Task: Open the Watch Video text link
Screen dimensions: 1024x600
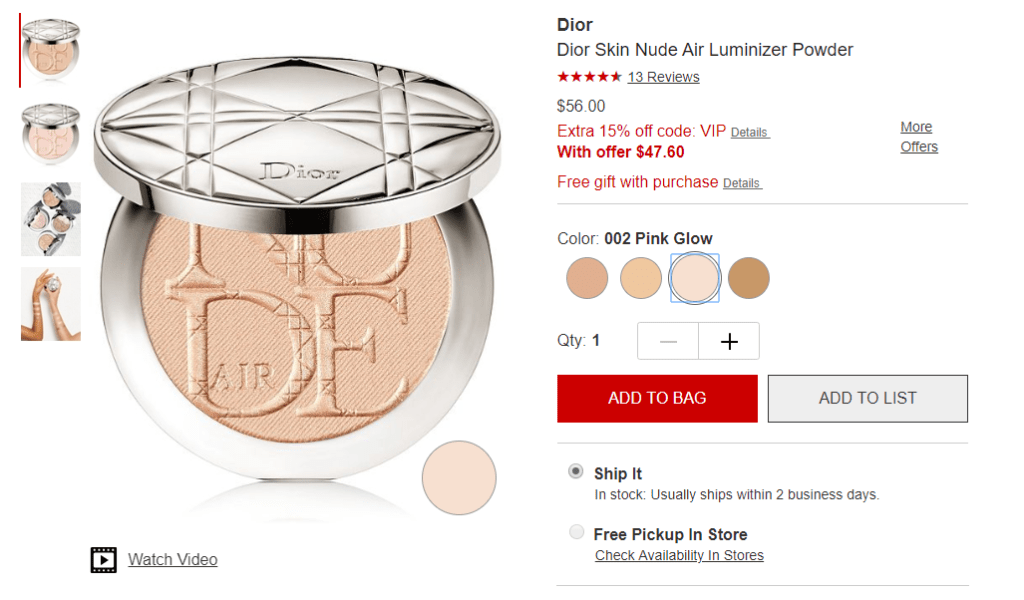Action: coord(172,560)
